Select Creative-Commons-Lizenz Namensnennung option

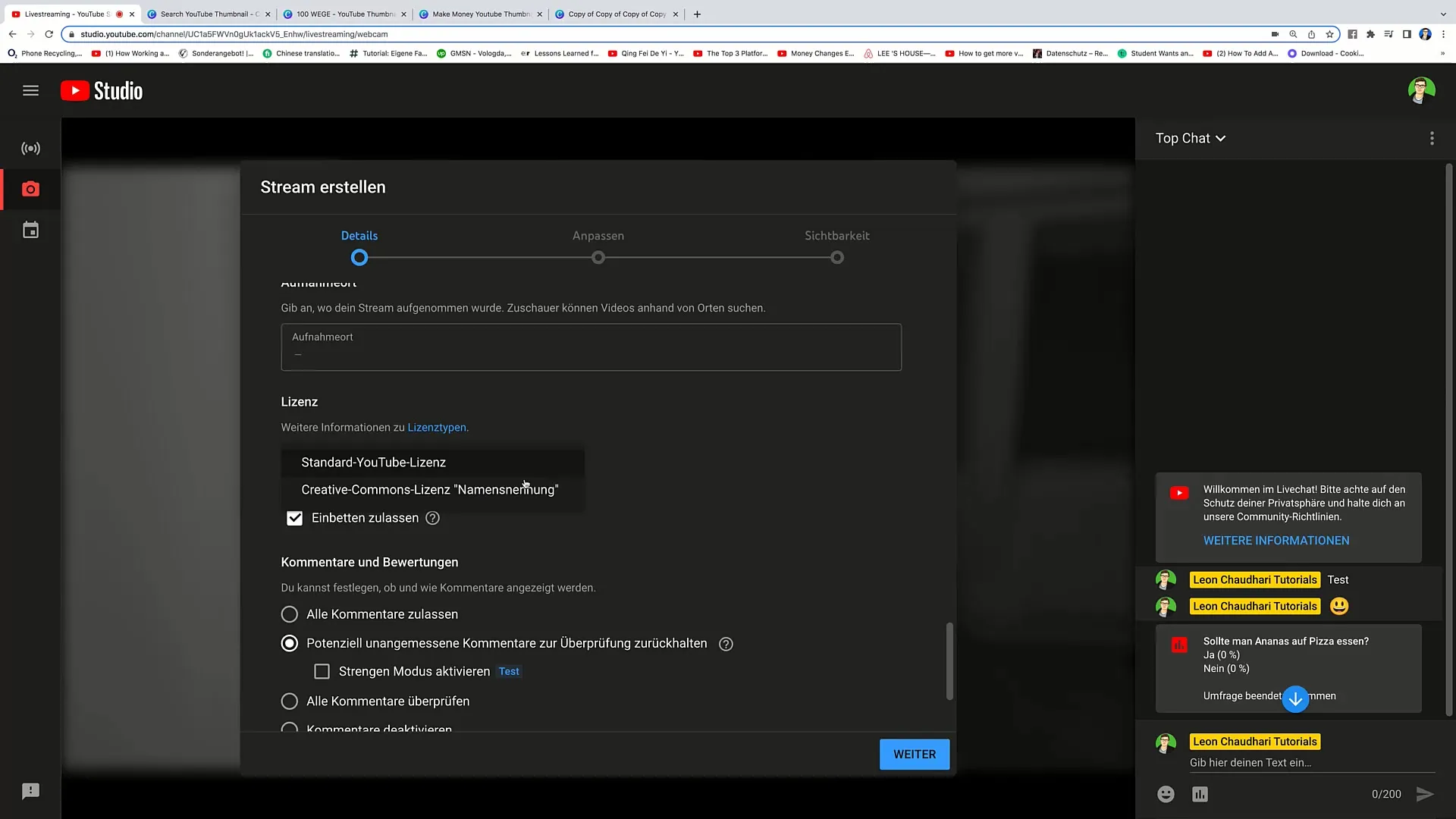click(431, 490)
